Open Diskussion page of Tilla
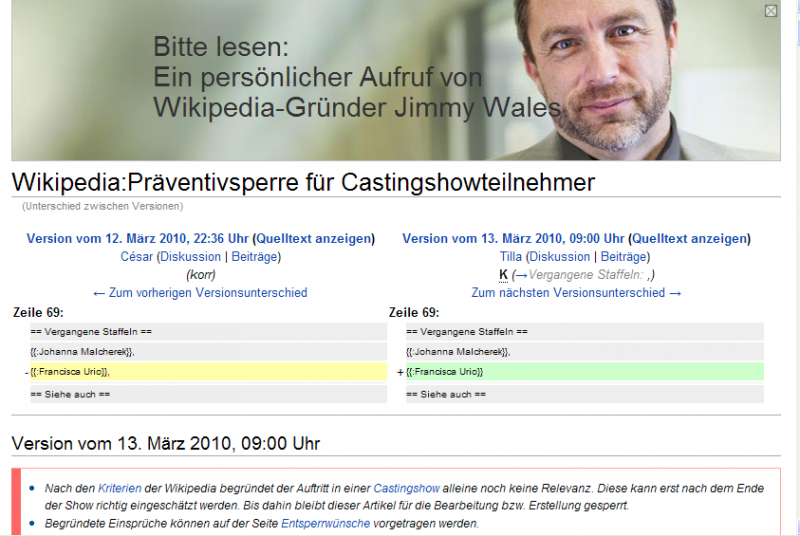The image size is (800, 536). pos(560,257)
